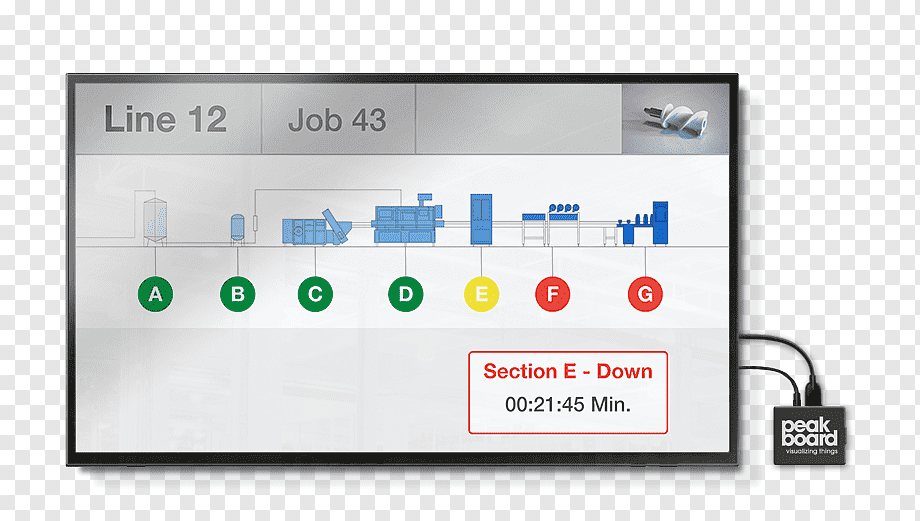Screen dimensions: 920x521
Task: Click the green C section marker
Action: (315, 294)
